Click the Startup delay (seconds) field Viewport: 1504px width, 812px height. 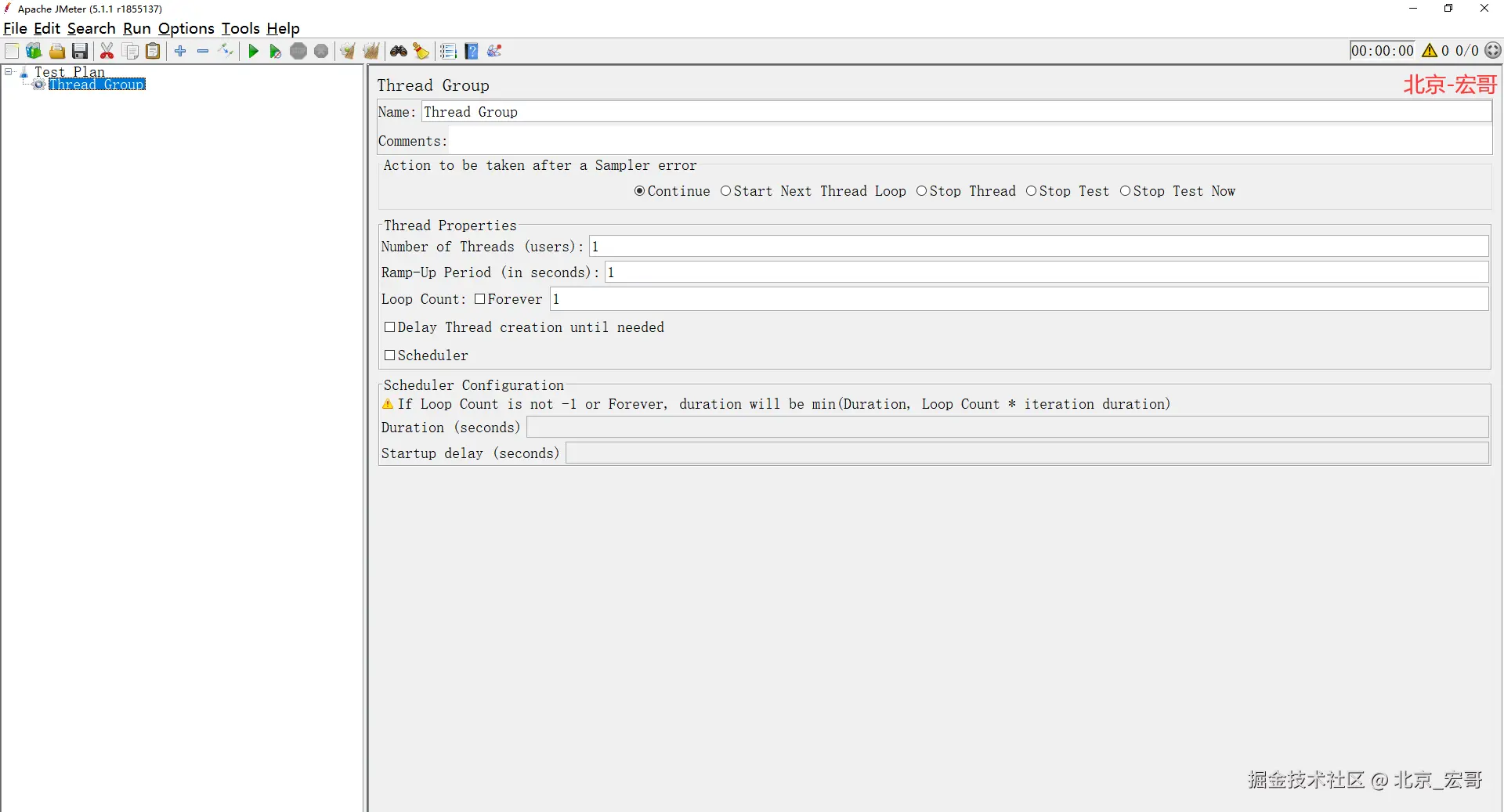point(1027,453)
